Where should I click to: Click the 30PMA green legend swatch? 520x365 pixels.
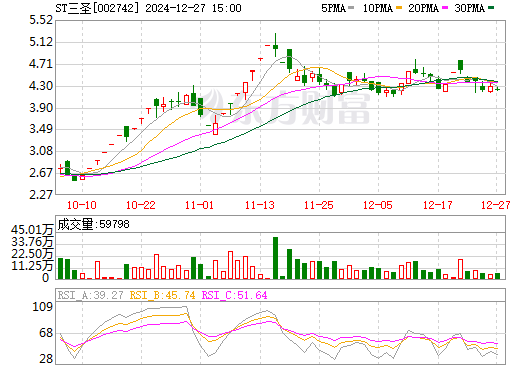491,7
